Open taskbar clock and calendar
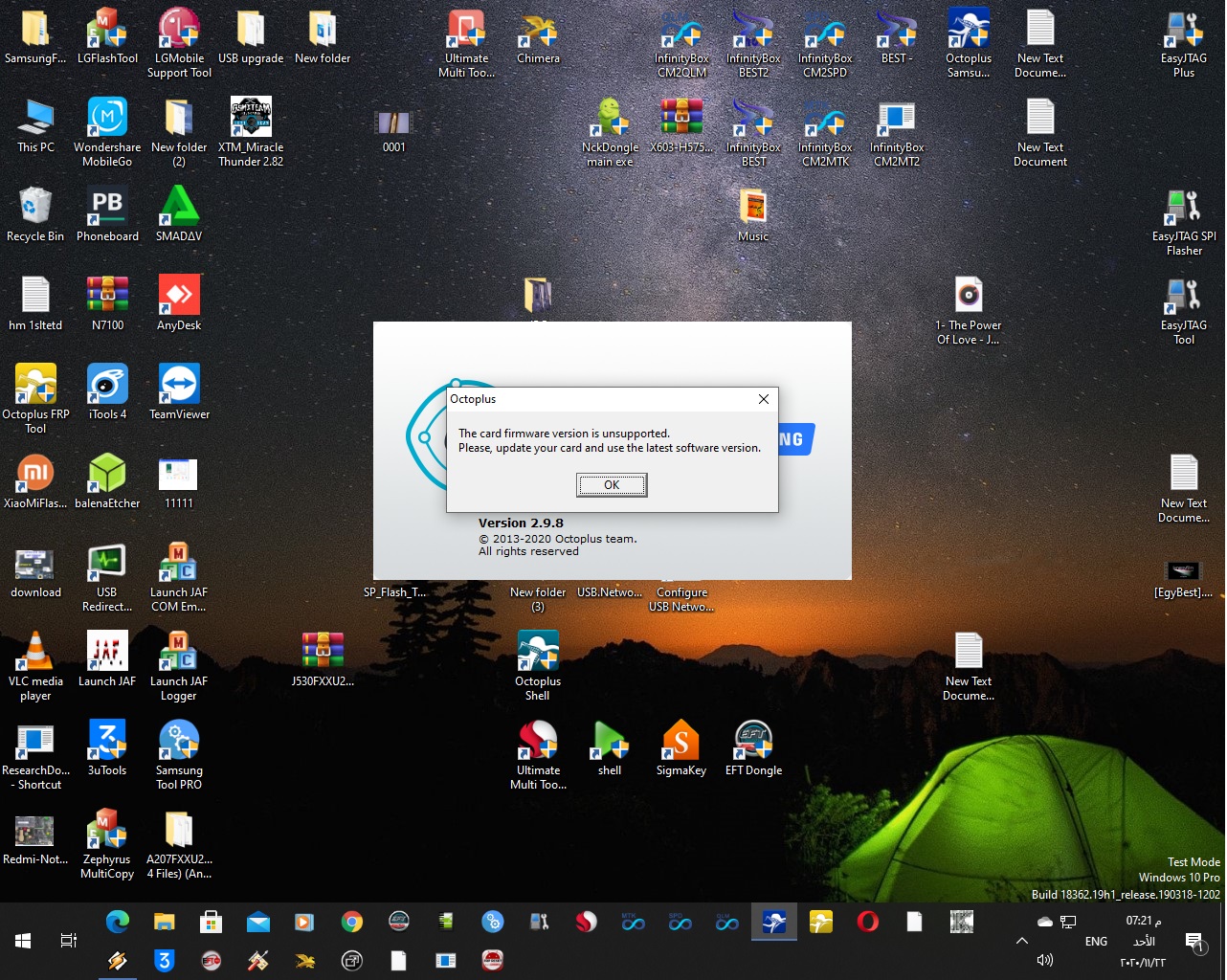This screenshot has height=980, width=1227. coord(1144,941)
